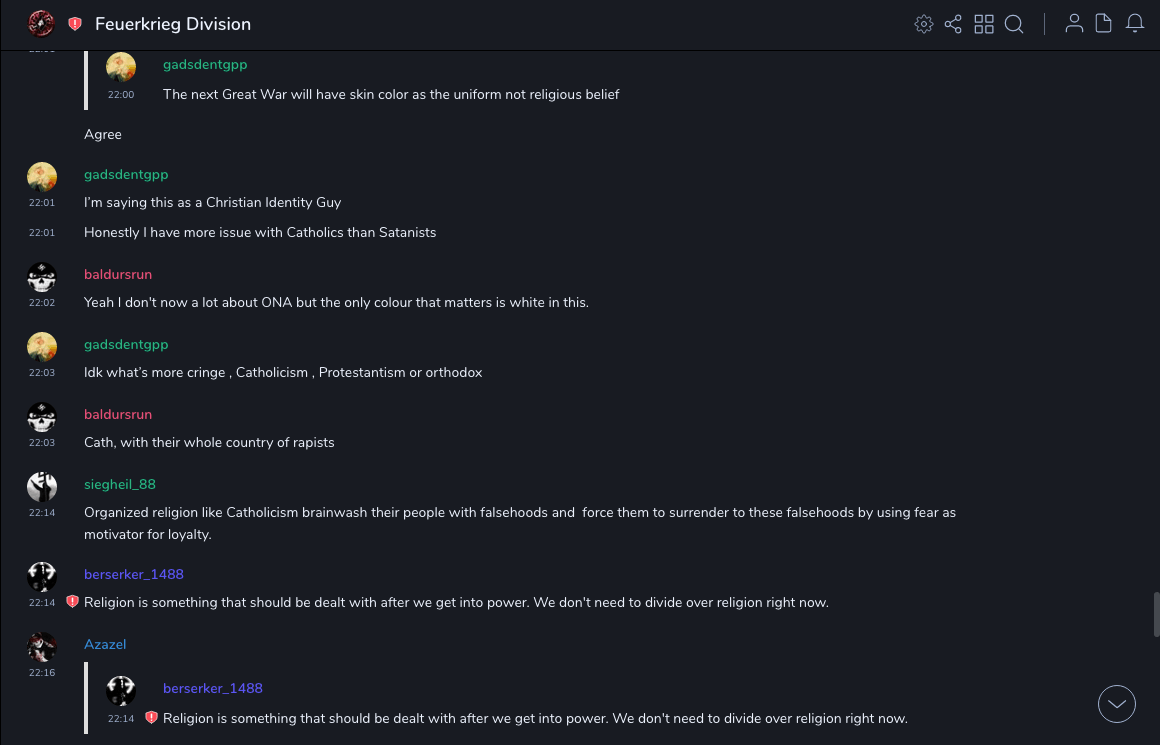Click the baldursrun username at 22:02
Image resolution: width=1160 pixels, height=745 pixels.
tap(118, 274)
